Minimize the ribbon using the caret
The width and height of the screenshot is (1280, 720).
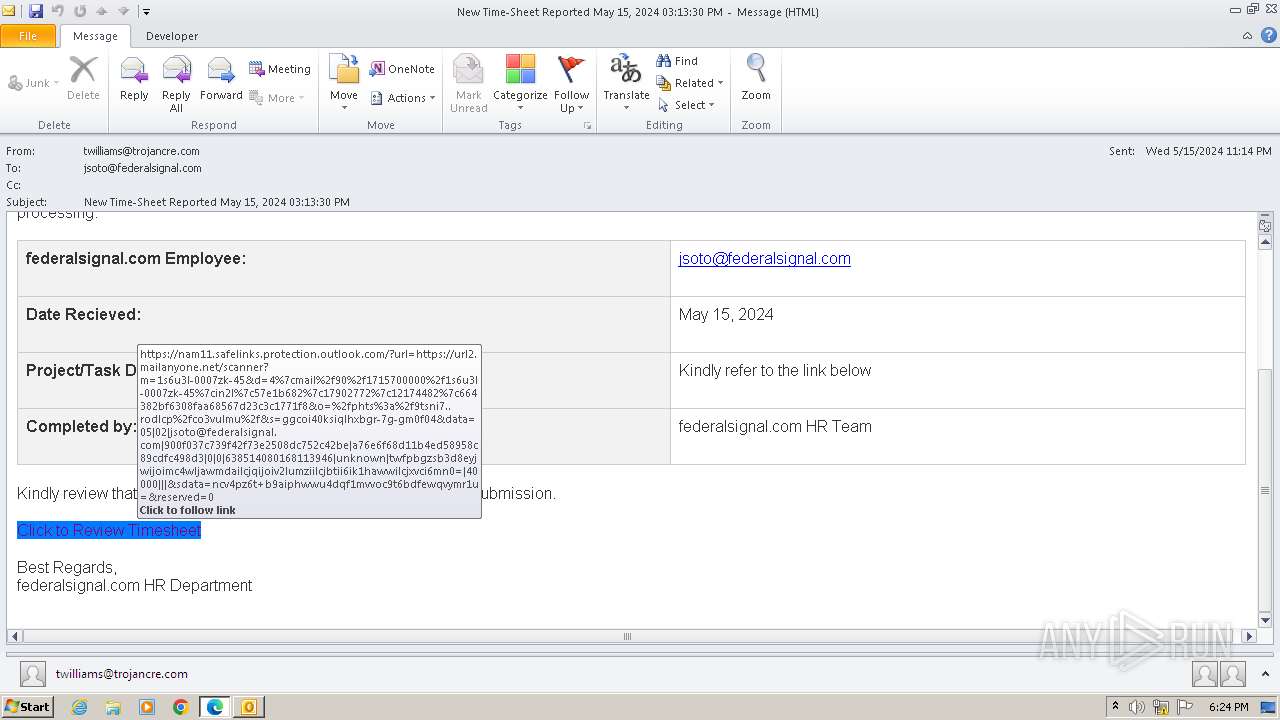[1247, 36]
